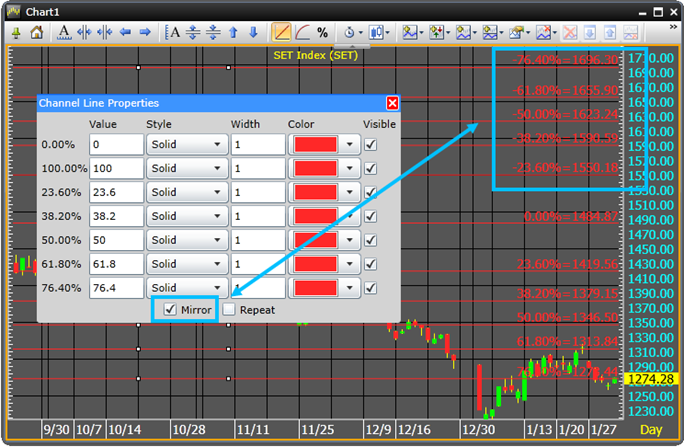This screenshot has height=447, width=684.
Task: Click the red color swatch for 38.20%
Action: (315, 216)
